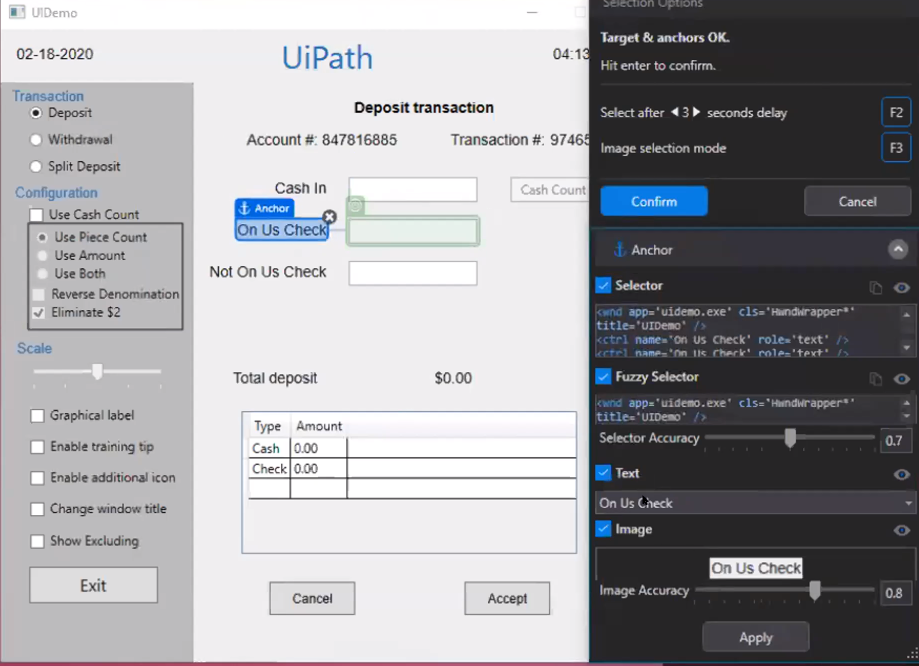Copy the Fuzzy Selector with copy icon

(x=876, y=379)
